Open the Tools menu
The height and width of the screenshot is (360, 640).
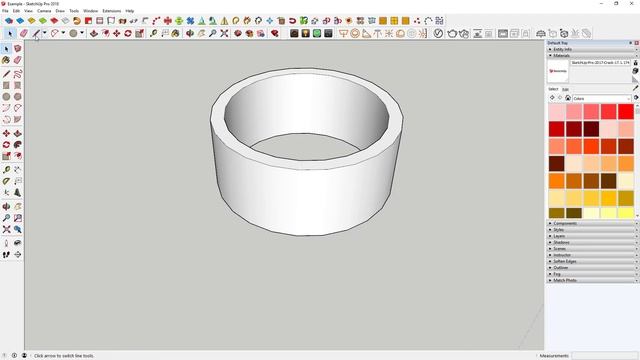click(74, 11)
